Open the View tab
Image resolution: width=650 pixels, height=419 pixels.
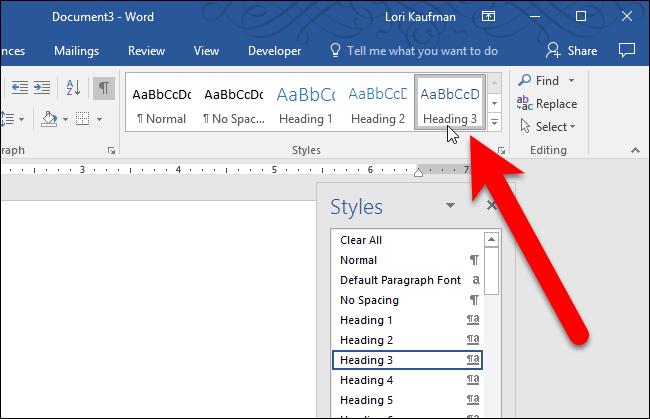tap(206, 51)
